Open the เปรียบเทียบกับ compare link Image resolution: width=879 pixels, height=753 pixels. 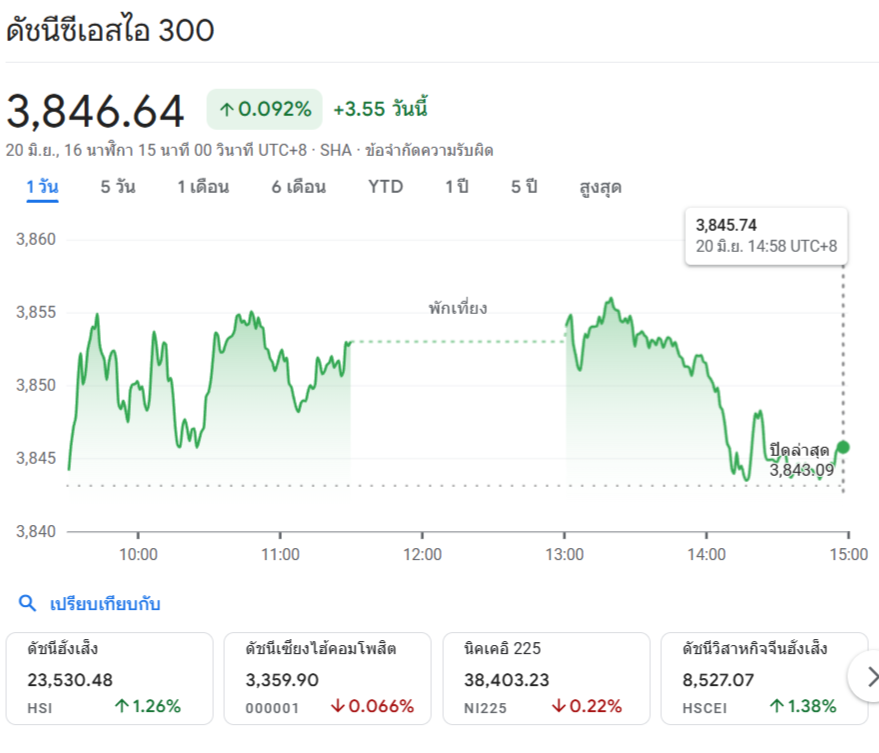105,604
